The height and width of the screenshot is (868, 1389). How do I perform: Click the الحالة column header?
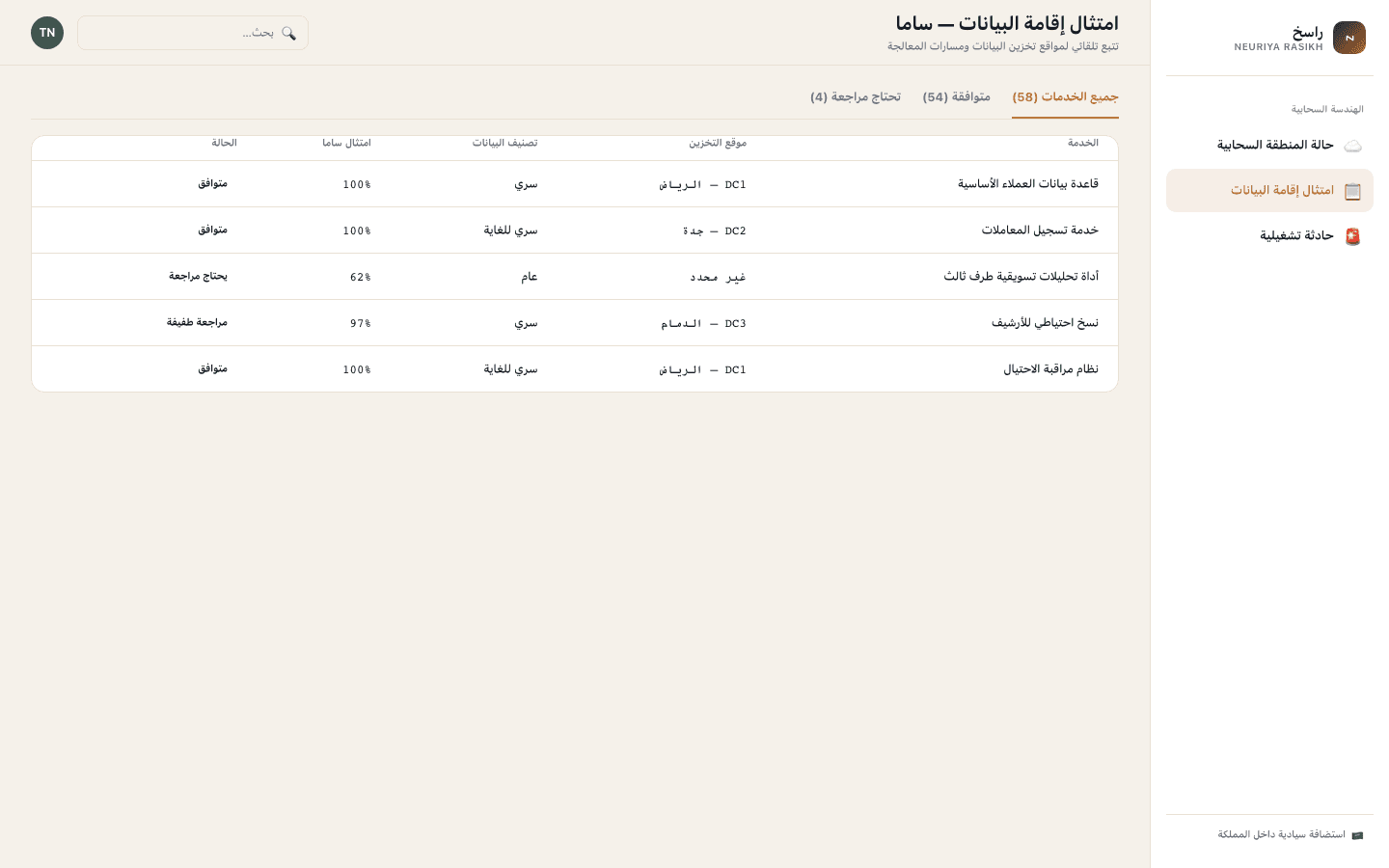pyautogui.click(x=224, y=143)
